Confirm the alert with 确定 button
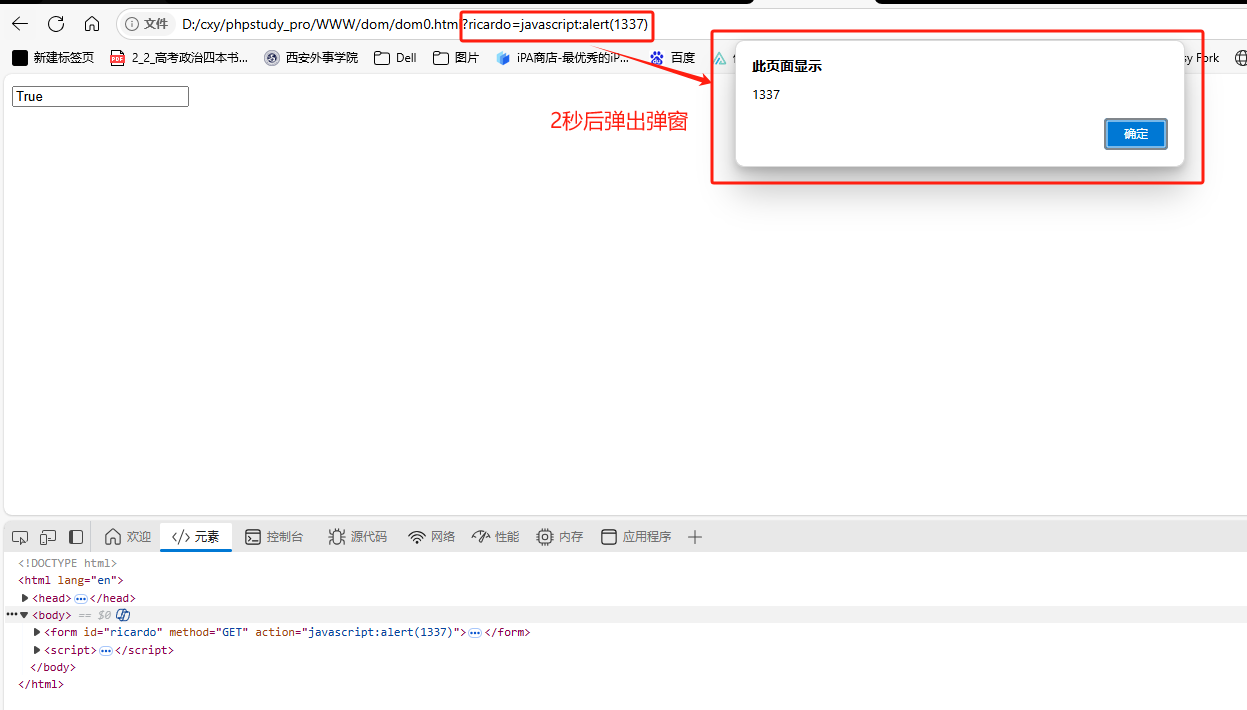 [1136, 134]
